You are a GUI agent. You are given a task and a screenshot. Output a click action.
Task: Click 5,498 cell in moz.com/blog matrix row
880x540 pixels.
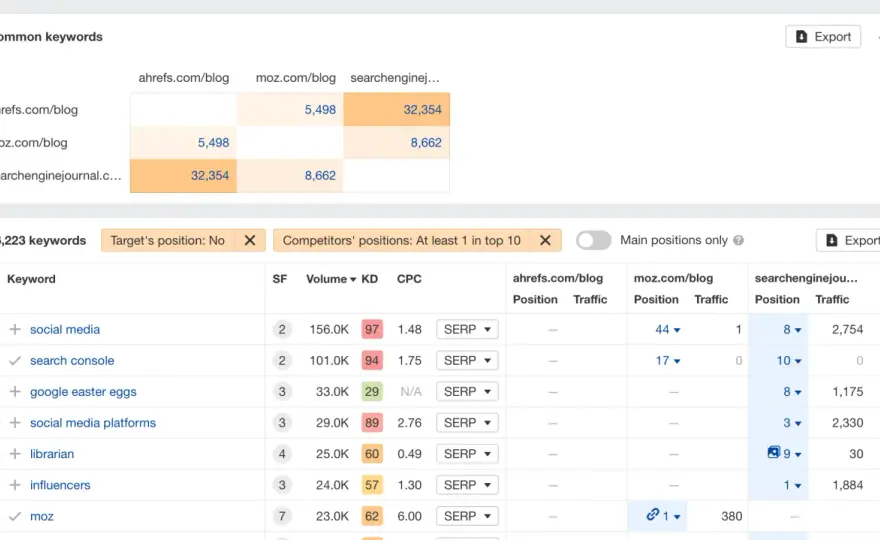tap(184, 143)
